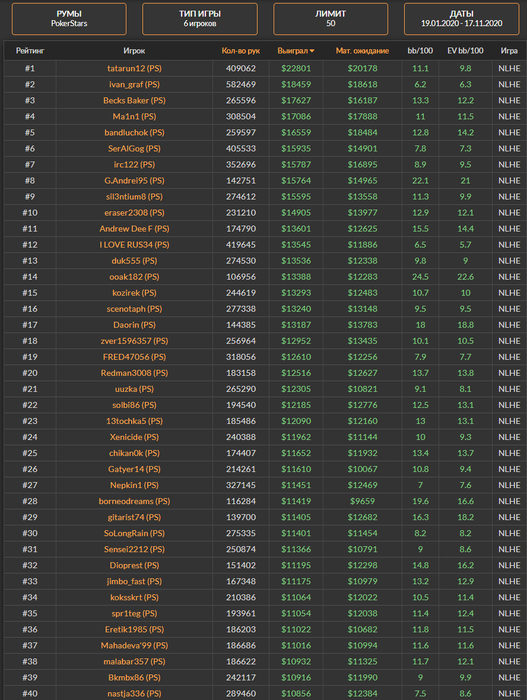Viewport: 527px width, 700px height.
Task: Open player koksskrt (PS)
Action: point(134,598)
